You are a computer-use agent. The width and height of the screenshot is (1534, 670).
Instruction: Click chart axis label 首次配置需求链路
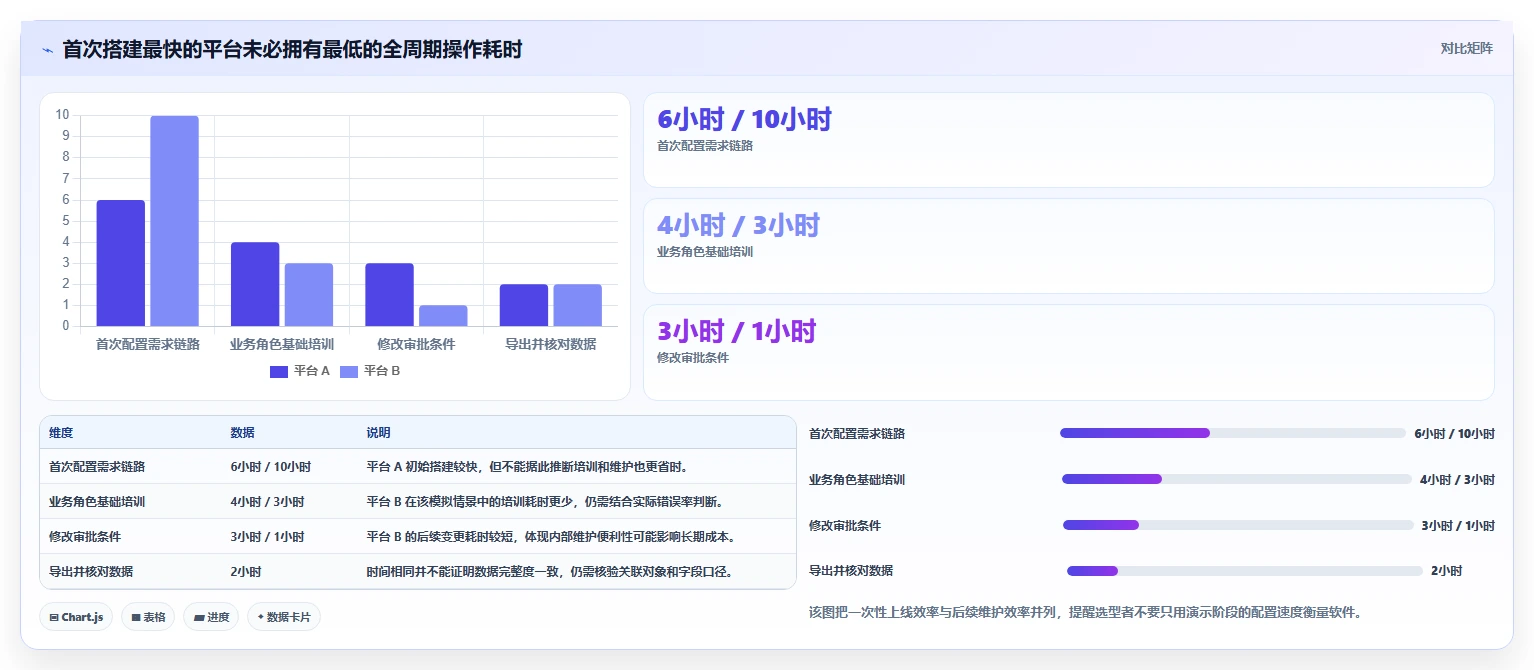coord(148,344)
